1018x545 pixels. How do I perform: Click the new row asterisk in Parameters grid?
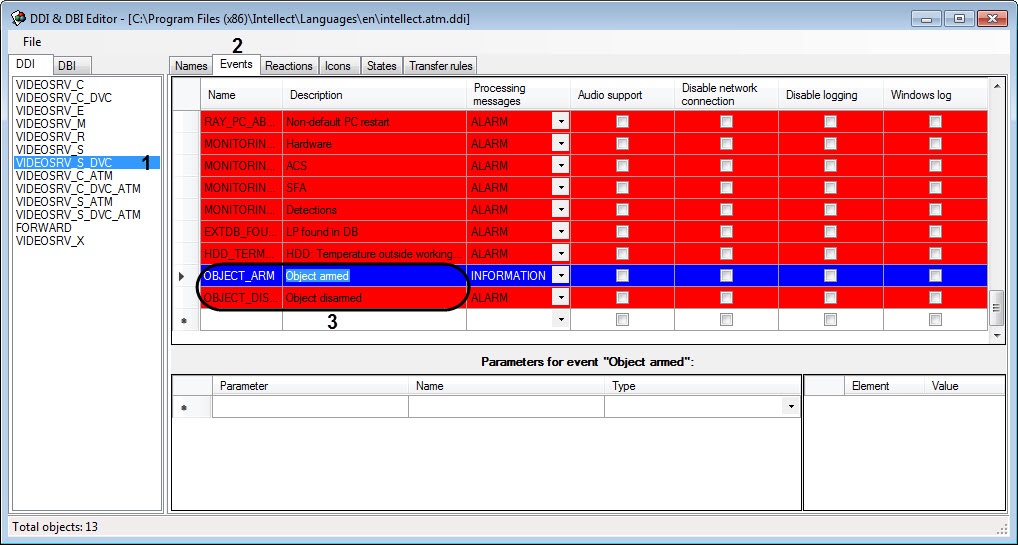pos(182,407)
